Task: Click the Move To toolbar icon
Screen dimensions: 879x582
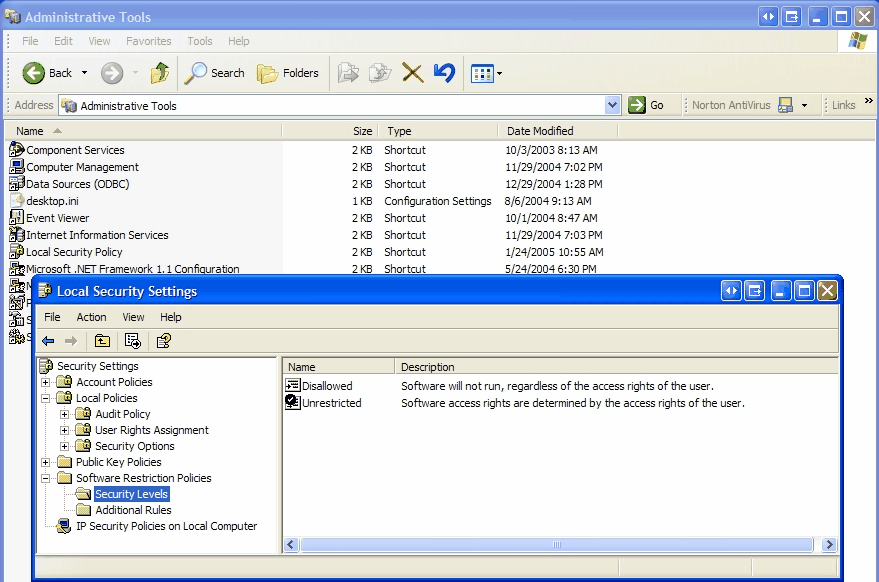Action: pos(348,73)
